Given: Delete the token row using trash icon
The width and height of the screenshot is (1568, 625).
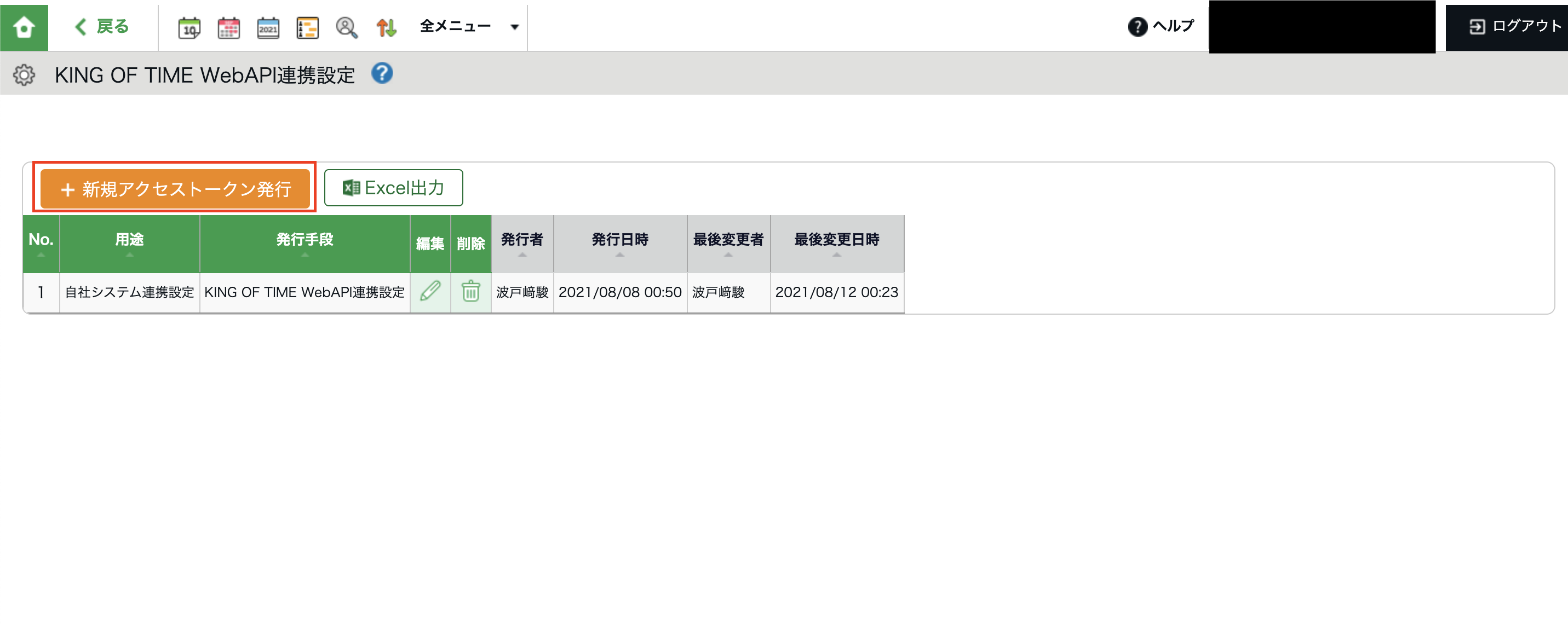Looking at the screenshot, I should point(470,292).
